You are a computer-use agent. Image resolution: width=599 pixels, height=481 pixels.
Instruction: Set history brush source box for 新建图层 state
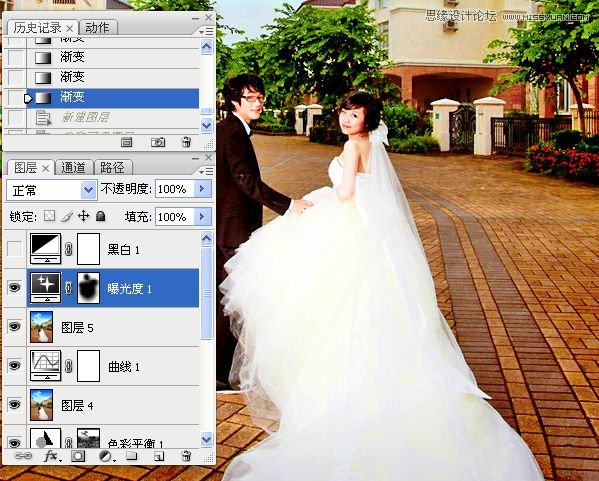(15, 118)
